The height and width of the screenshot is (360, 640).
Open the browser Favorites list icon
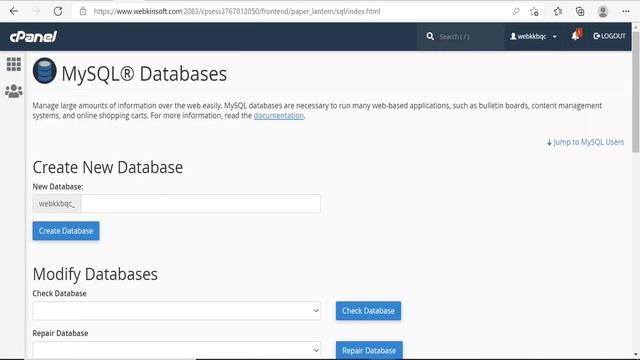[558, 11]
